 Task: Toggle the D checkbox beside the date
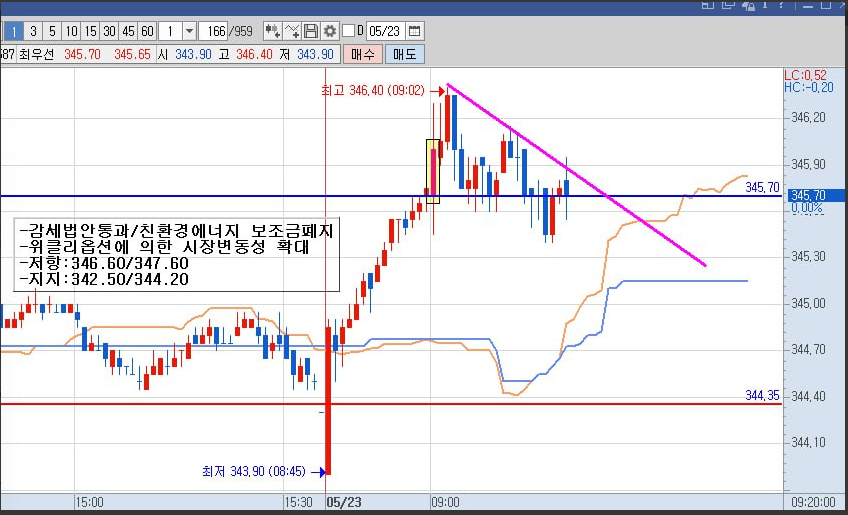pos(349,31)
